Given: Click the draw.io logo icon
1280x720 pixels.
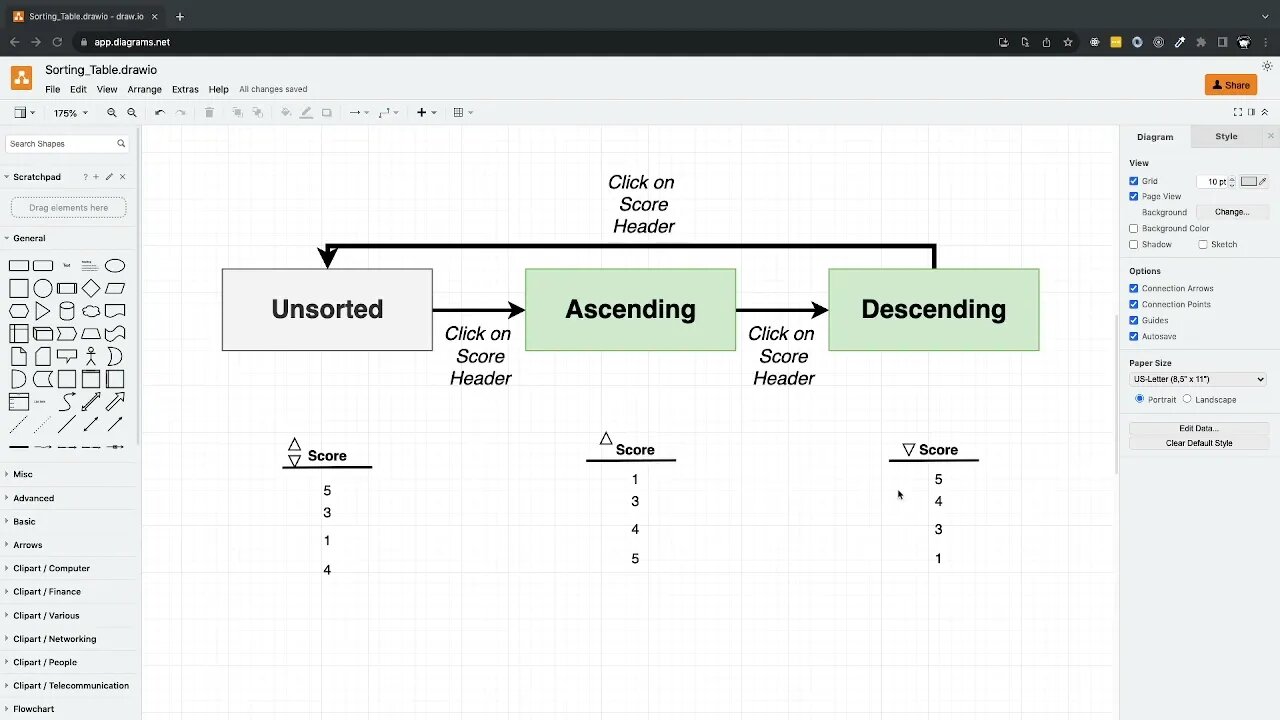Looking at the screenshot, I should coord(21,78).
